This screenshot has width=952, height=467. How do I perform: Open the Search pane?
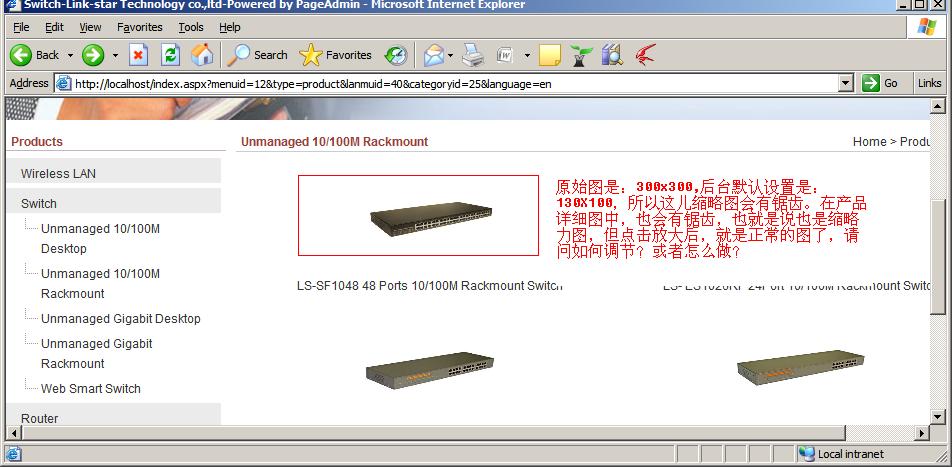(257, 55)
